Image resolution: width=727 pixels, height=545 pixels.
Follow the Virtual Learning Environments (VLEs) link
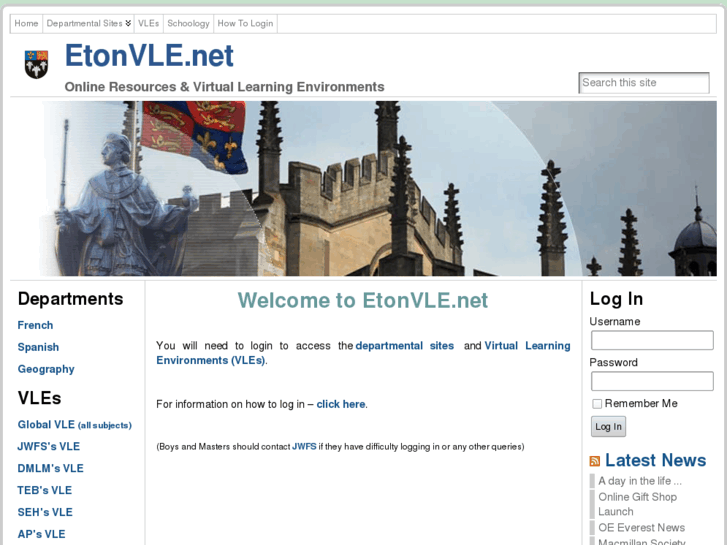(363, 353)
